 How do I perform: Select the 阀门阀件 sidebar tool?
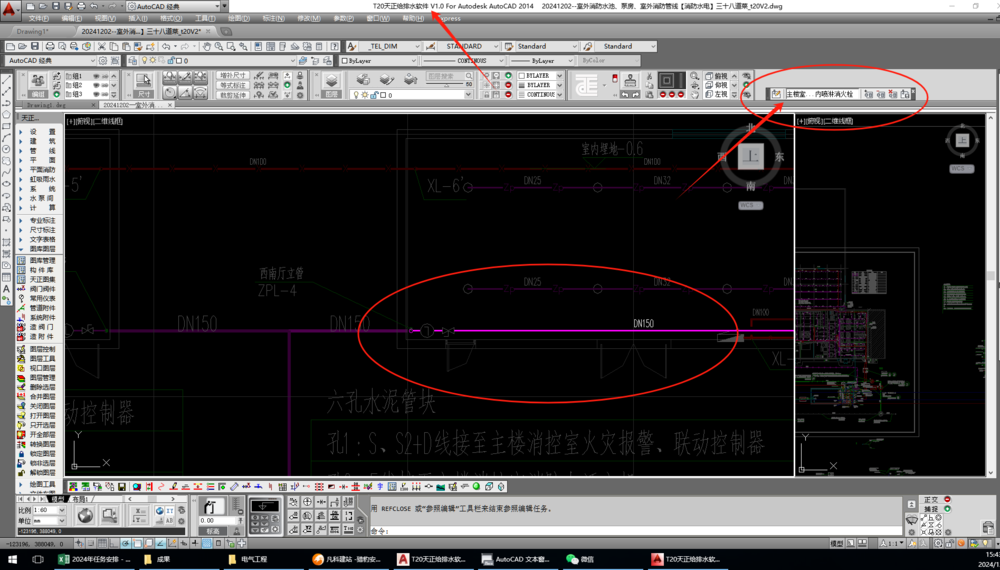click(x=42, y=289)
